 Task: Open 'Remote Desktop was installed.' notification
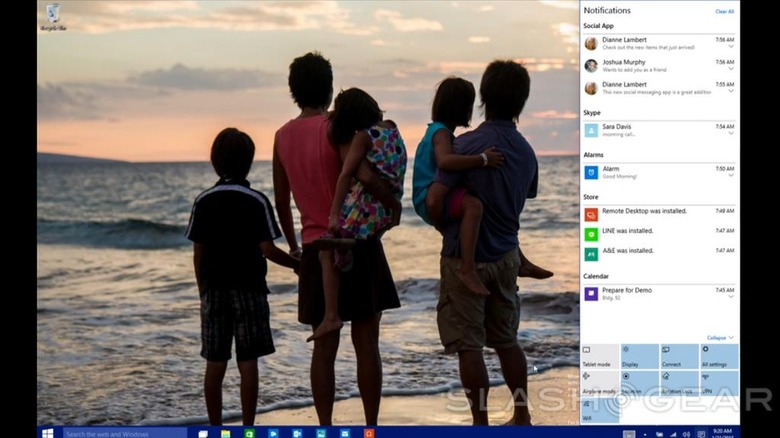coord(645,211)
